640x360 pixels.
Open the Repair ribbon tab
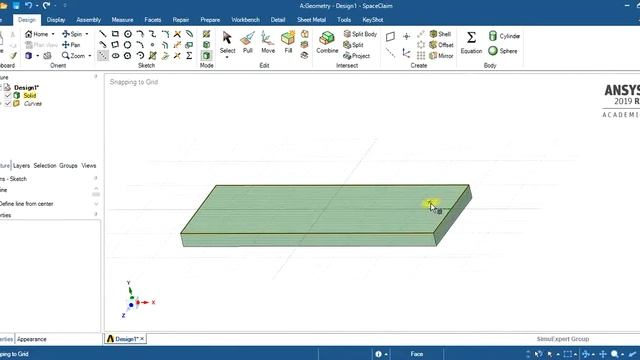point(180,20)
